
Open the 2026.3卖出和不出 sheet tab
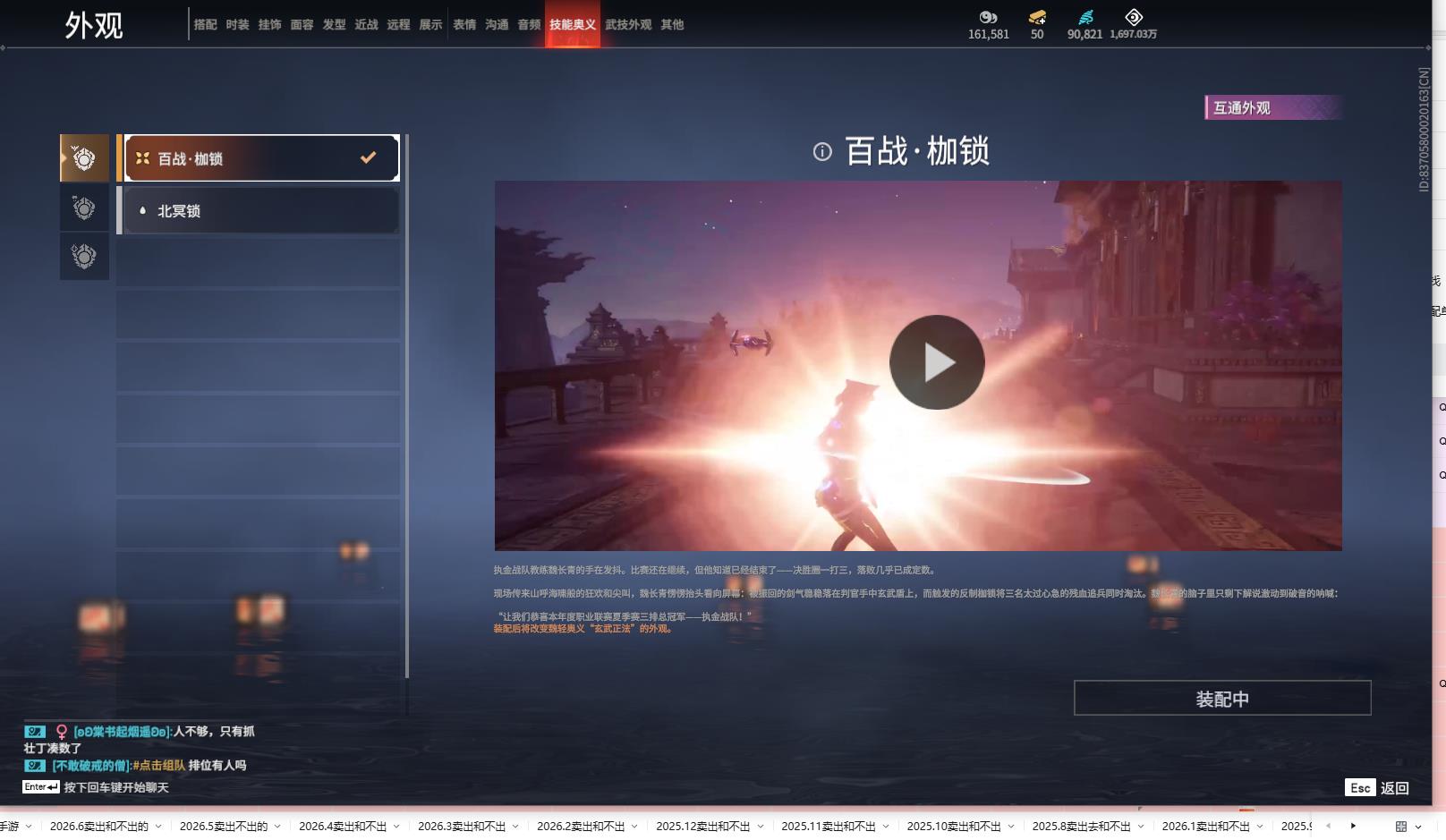point(462,826)
